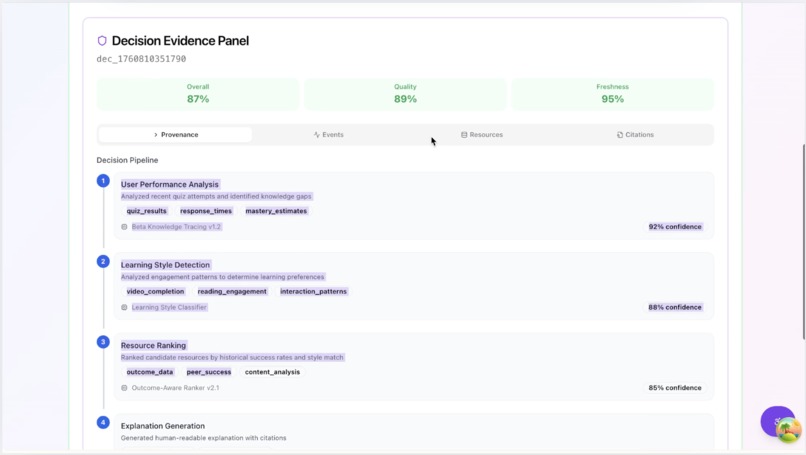Click the Freshness 95% score card
This screenshot has width=806, height=455.
(613, 94)
